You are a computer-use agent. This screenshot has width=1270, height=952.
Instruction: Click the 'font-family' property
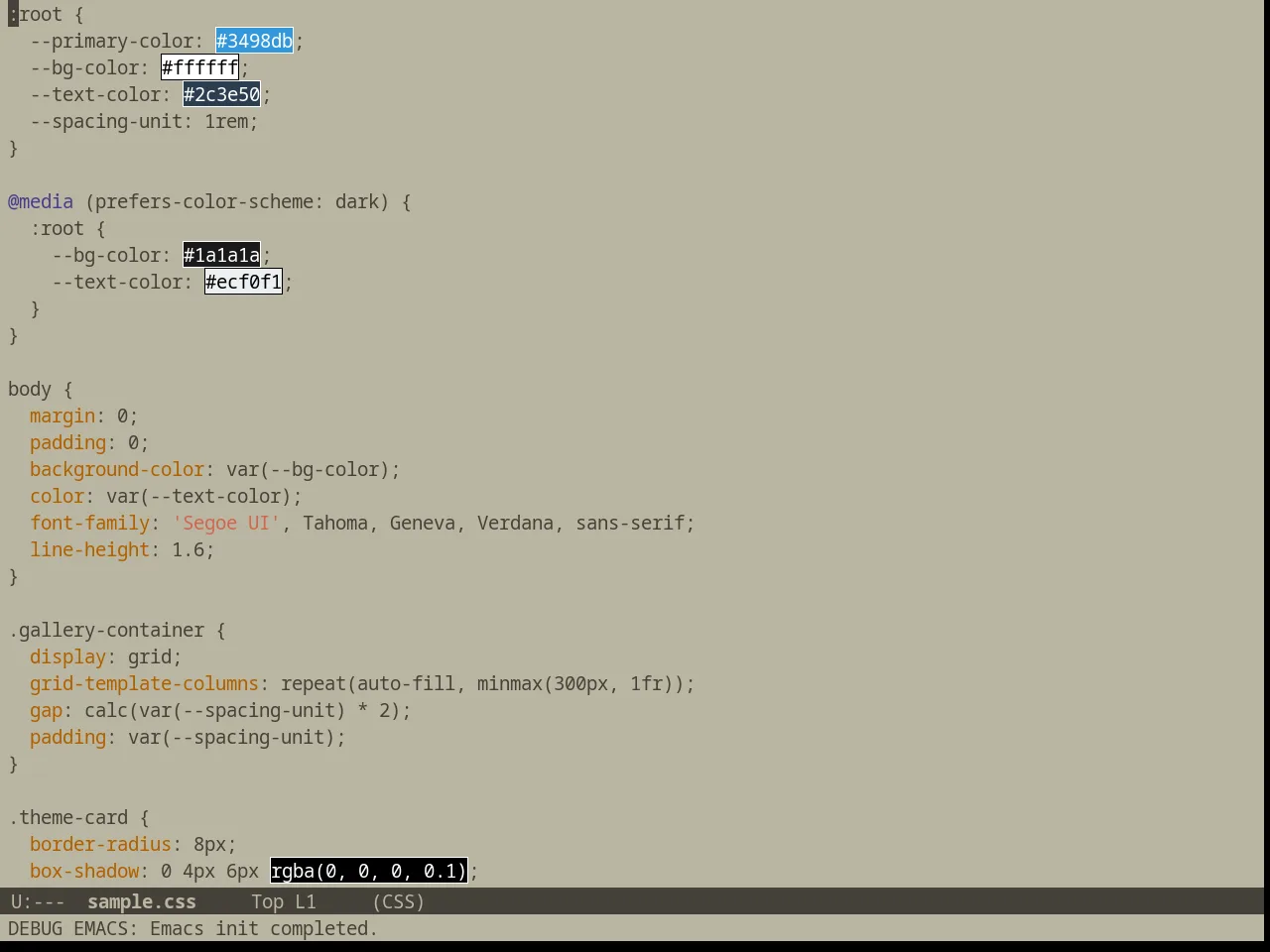89,523
